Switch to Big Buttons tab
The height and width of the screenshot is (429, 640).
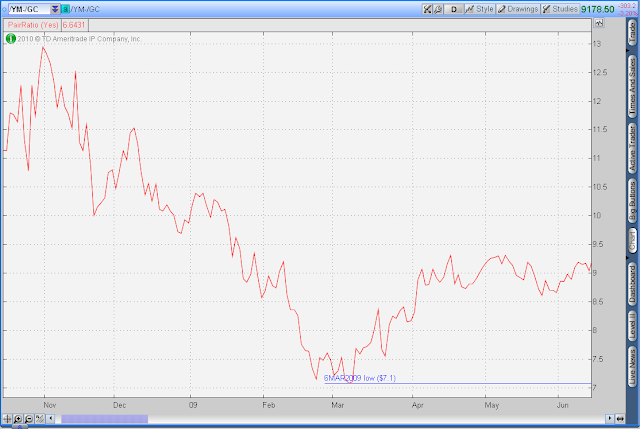(632, 200)
